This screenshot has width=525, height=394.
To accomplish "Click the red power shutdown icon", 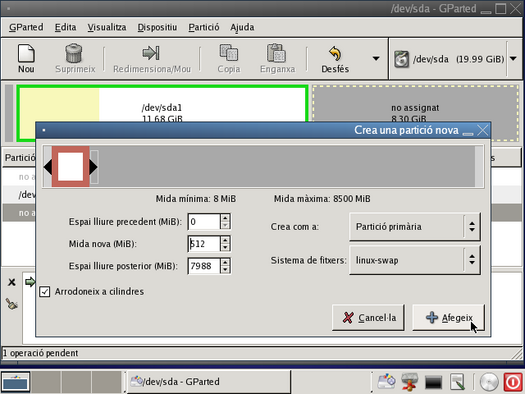I will pos(513,382).
